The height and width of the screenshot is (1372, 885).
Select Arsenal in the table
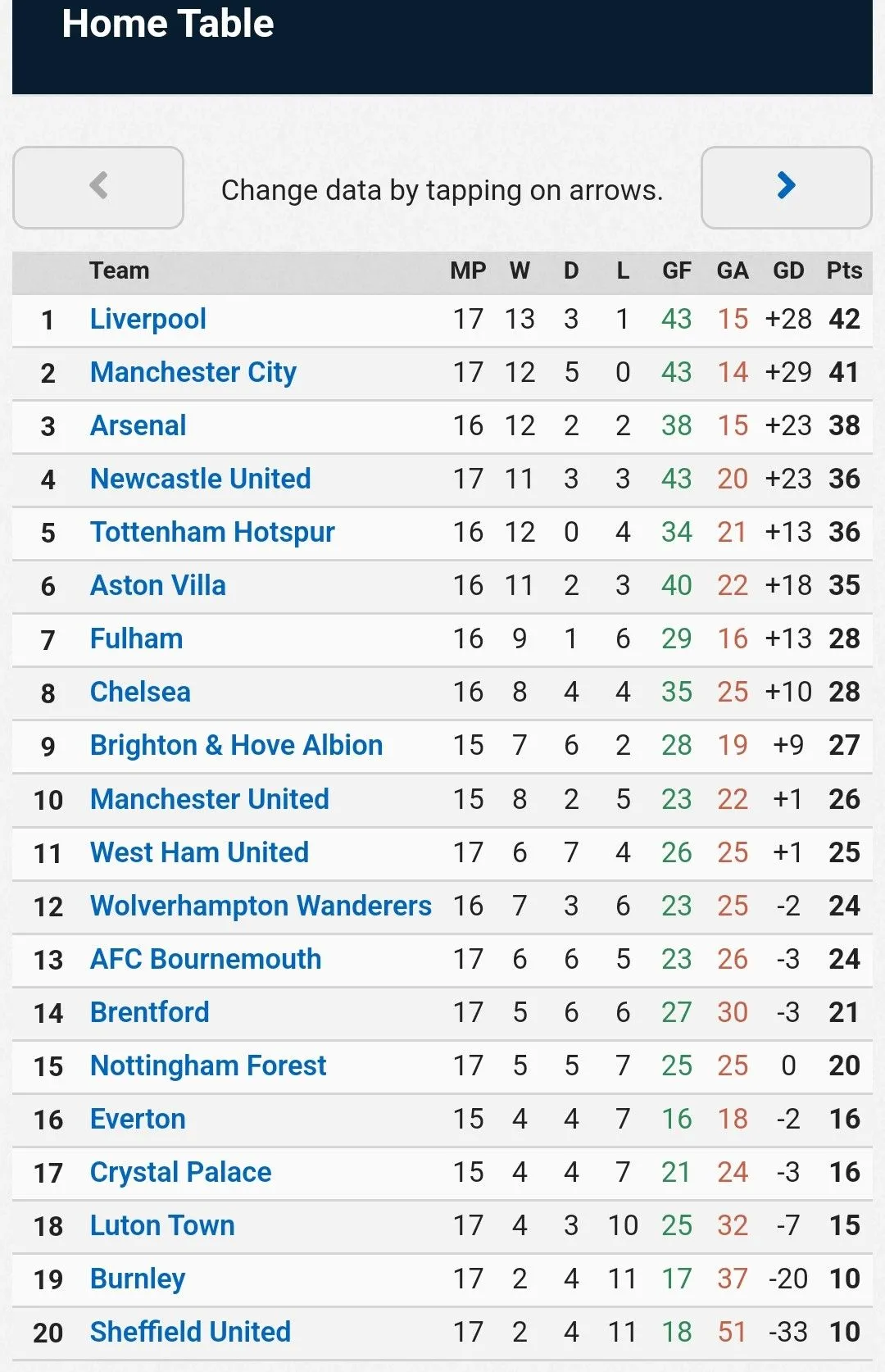(138, 425)
